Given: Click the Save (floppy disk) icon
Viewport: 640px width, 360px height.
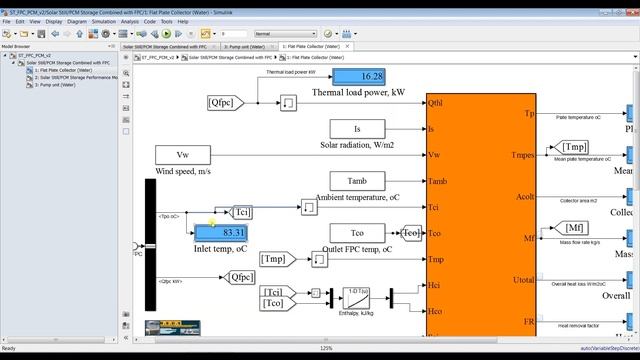Looking at the screenshot, I should (x=41, y=34).
